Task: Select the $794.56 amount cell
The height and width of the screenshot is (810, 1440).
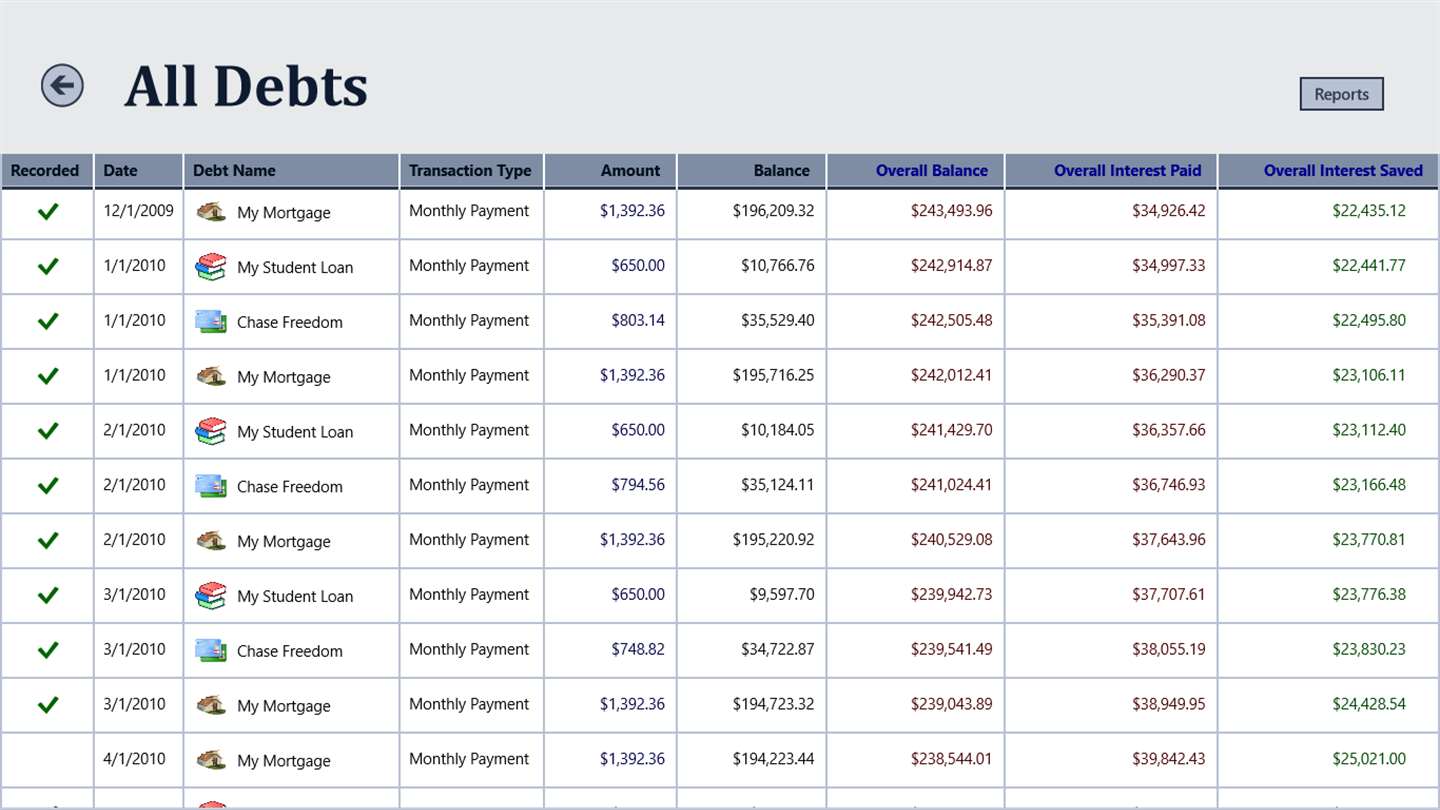Action: tap(637, 485)
